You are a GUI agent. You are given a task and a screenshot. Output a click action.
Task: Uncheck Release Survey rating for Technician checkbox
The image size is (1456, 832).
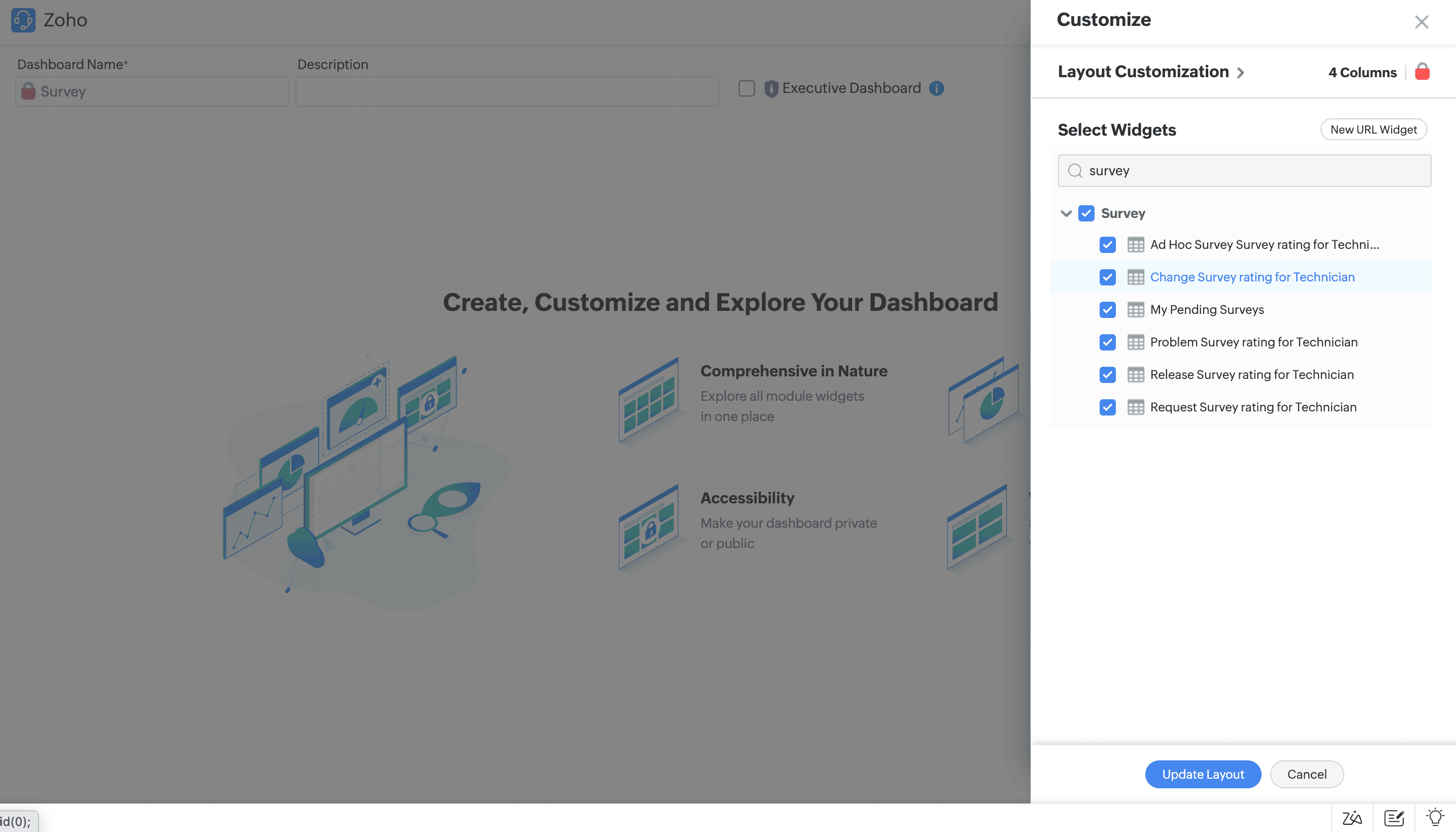1107,375
